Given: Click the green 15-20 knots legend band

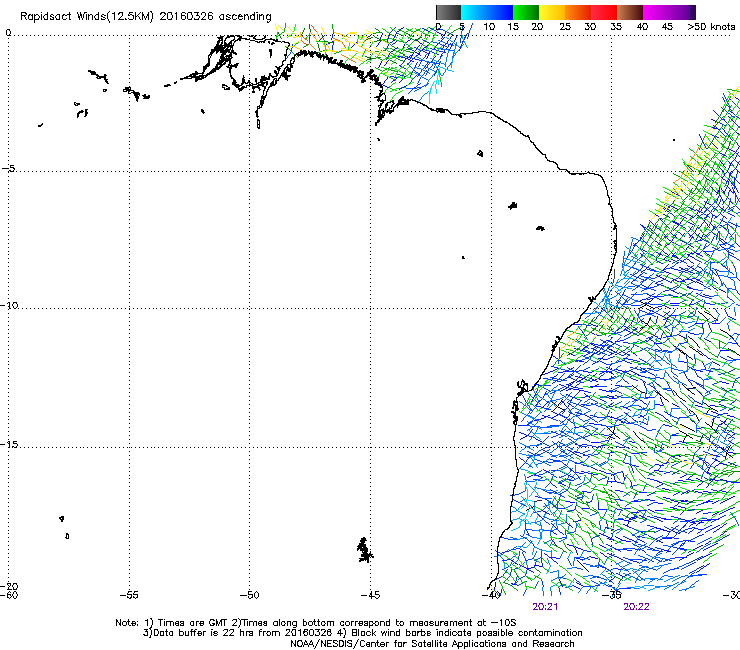Looking at the screenshot, I should pos(526,12).
